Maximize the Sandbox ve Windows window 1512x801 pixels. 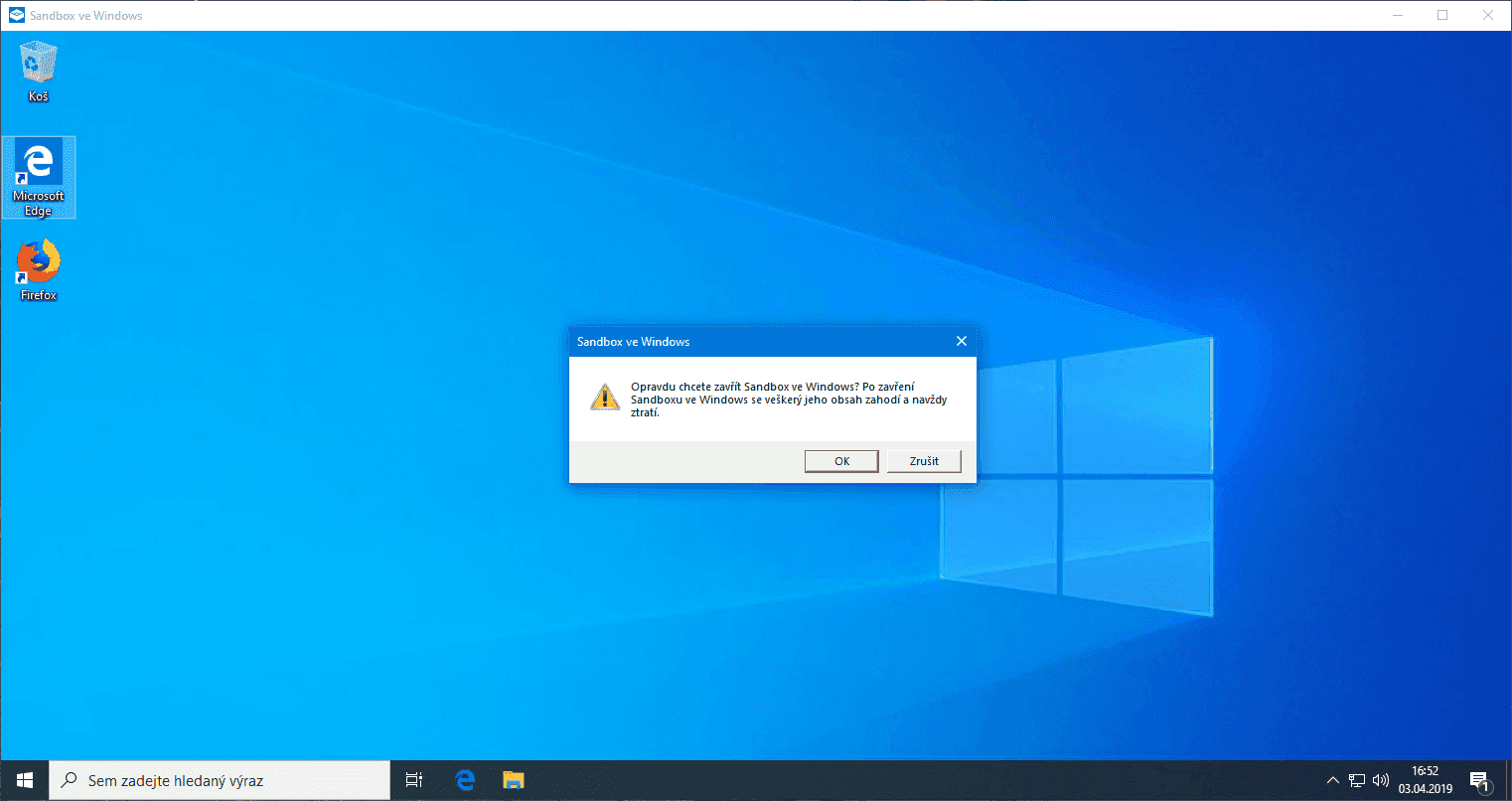click(x=1442, y=15)
